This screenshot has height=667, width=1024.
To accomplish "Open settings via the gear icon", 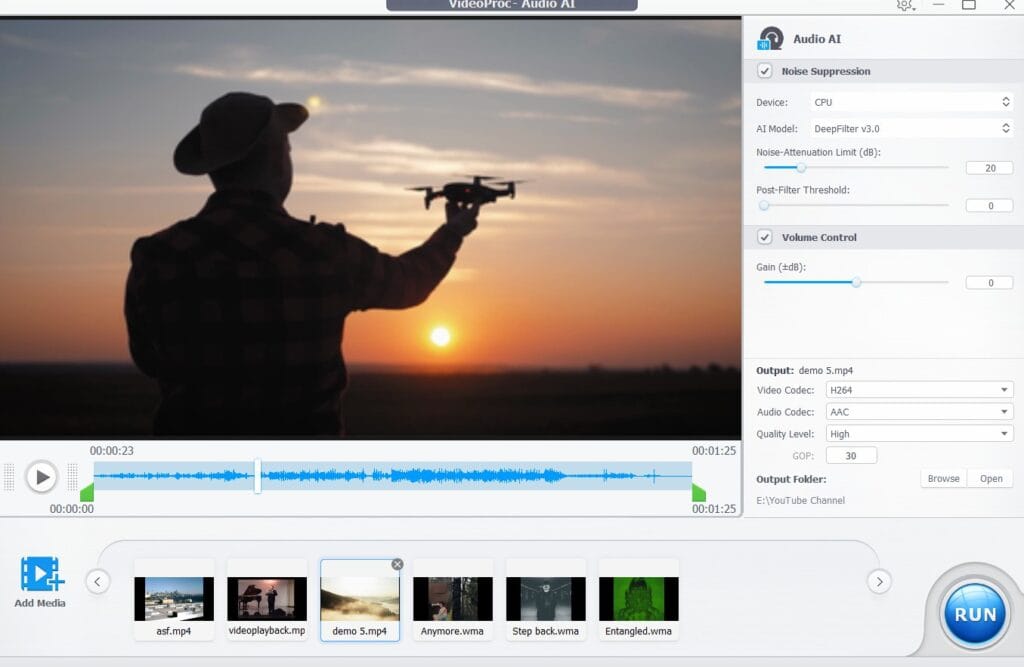I will point(904,5).
